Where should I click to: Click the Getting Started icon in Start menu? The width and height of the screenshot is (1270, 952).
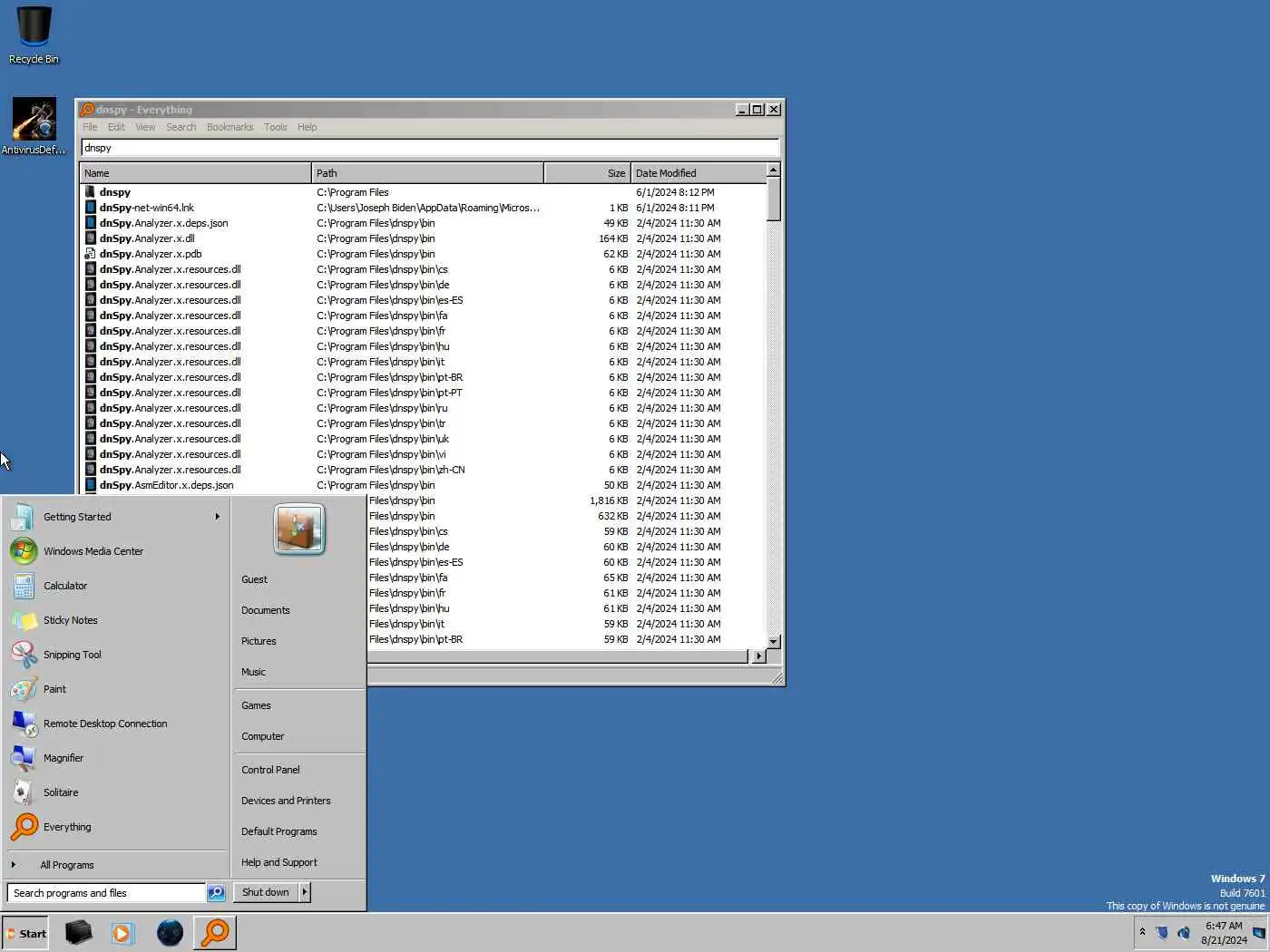coord(24,517)
